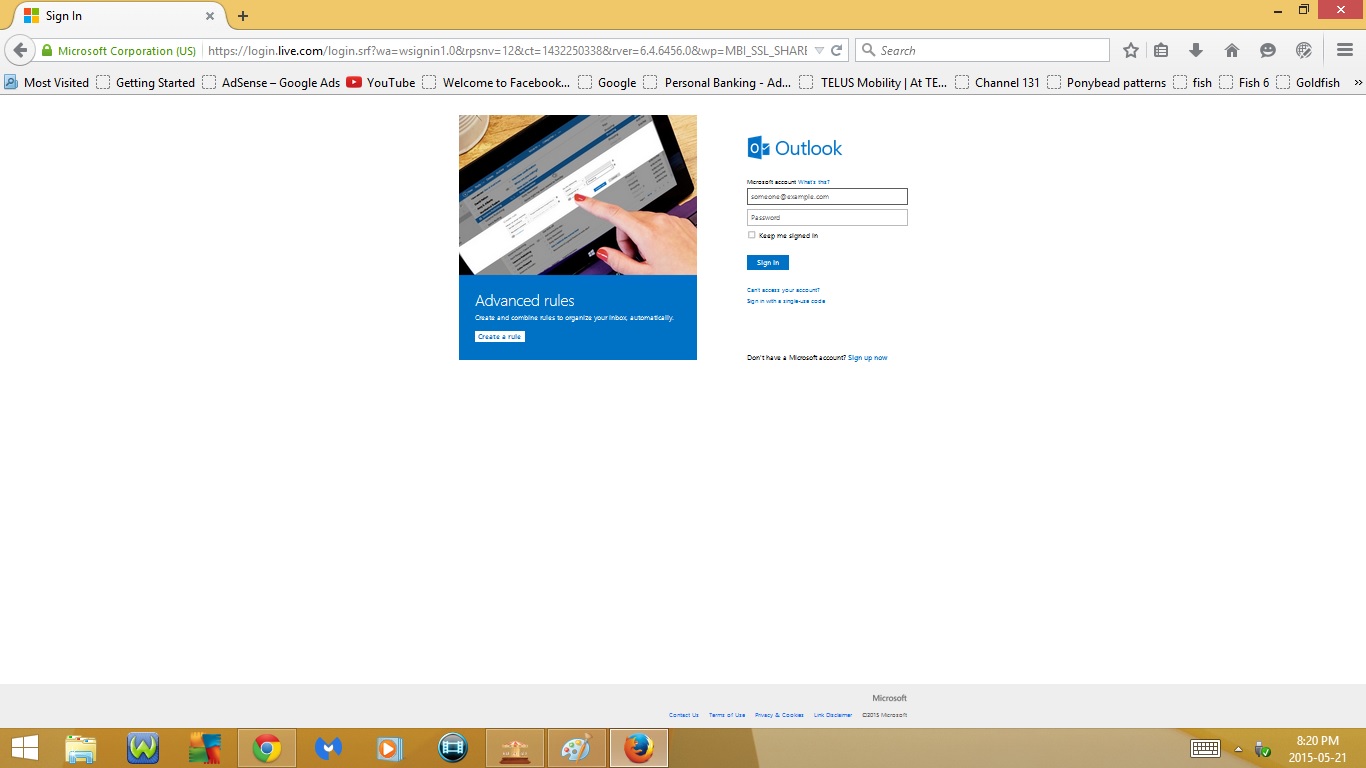Open Can't access your account? link
The height and width of the screenshot is (768, 1366).
[783, 290]
